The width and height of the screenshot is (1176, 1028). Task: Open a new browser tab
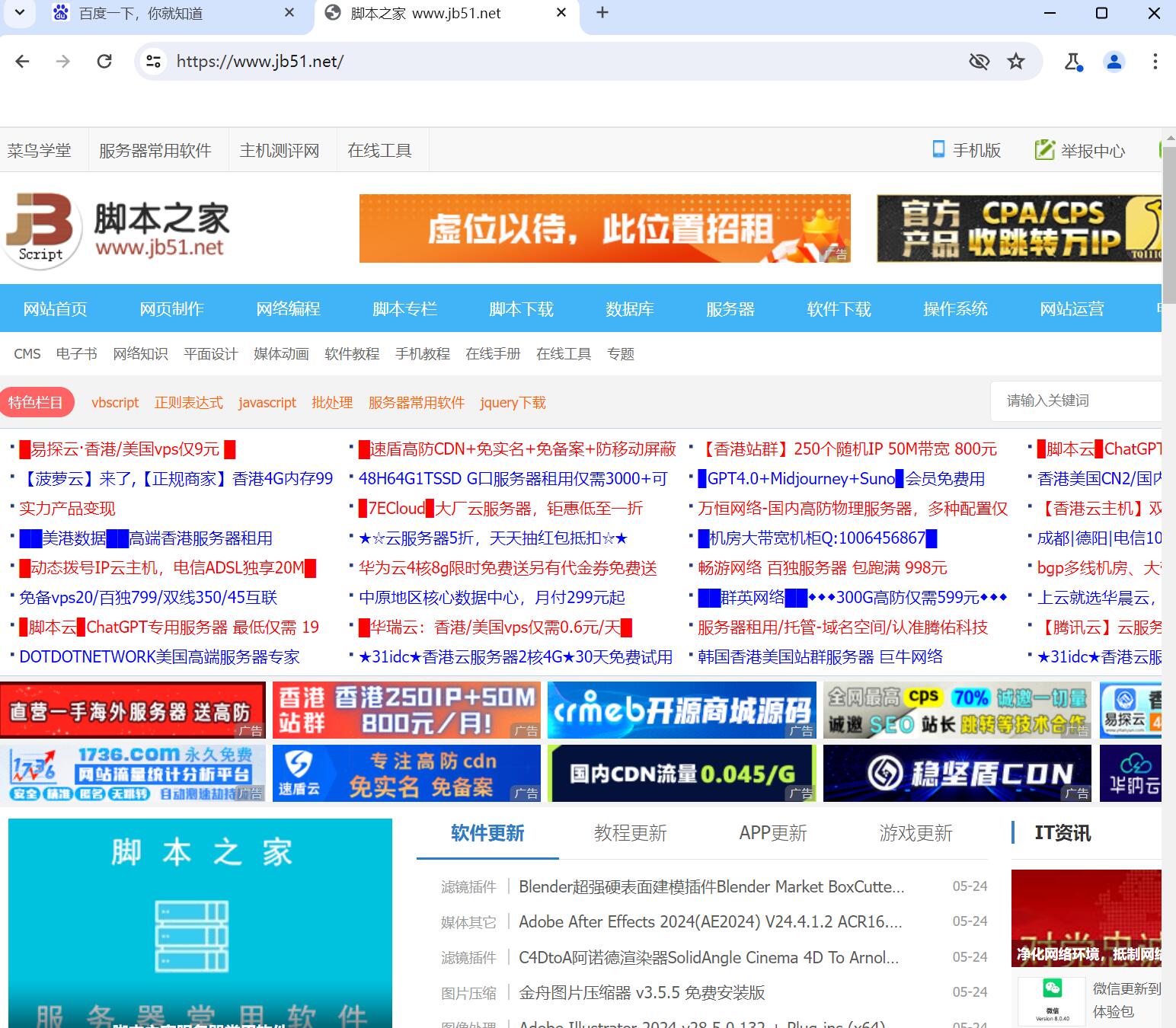pyautogui.click(x=602, y=13)
